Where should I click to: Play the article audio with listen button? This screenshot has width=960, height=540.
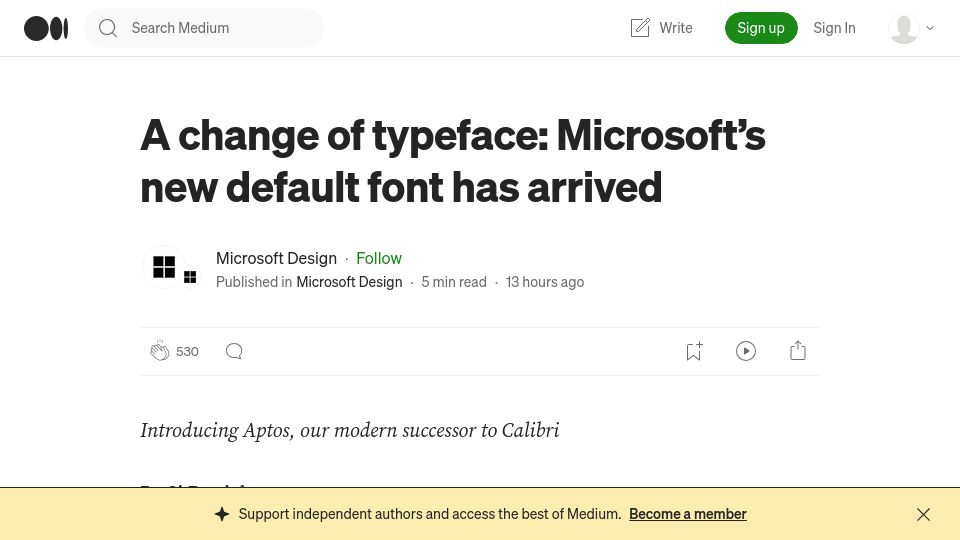pos(746,351)
